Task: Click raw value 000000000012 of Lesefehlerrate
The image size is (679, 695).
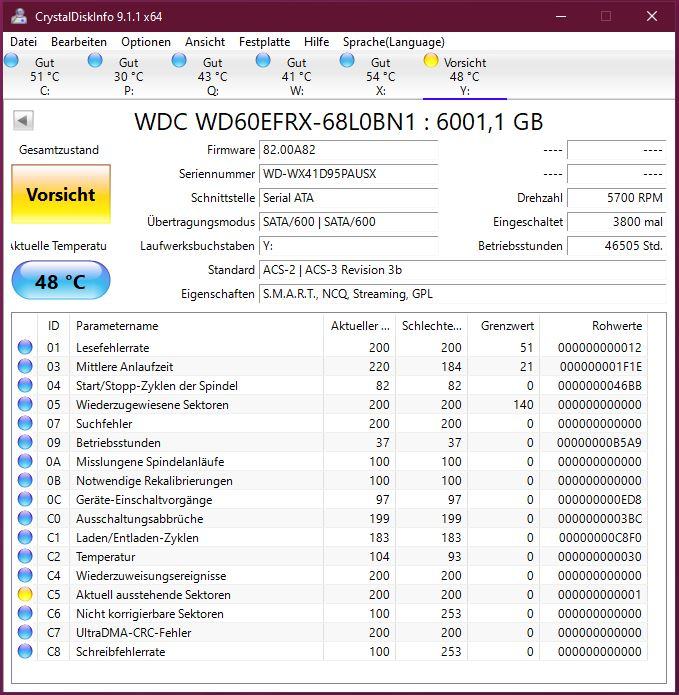Action: (600, 348)
